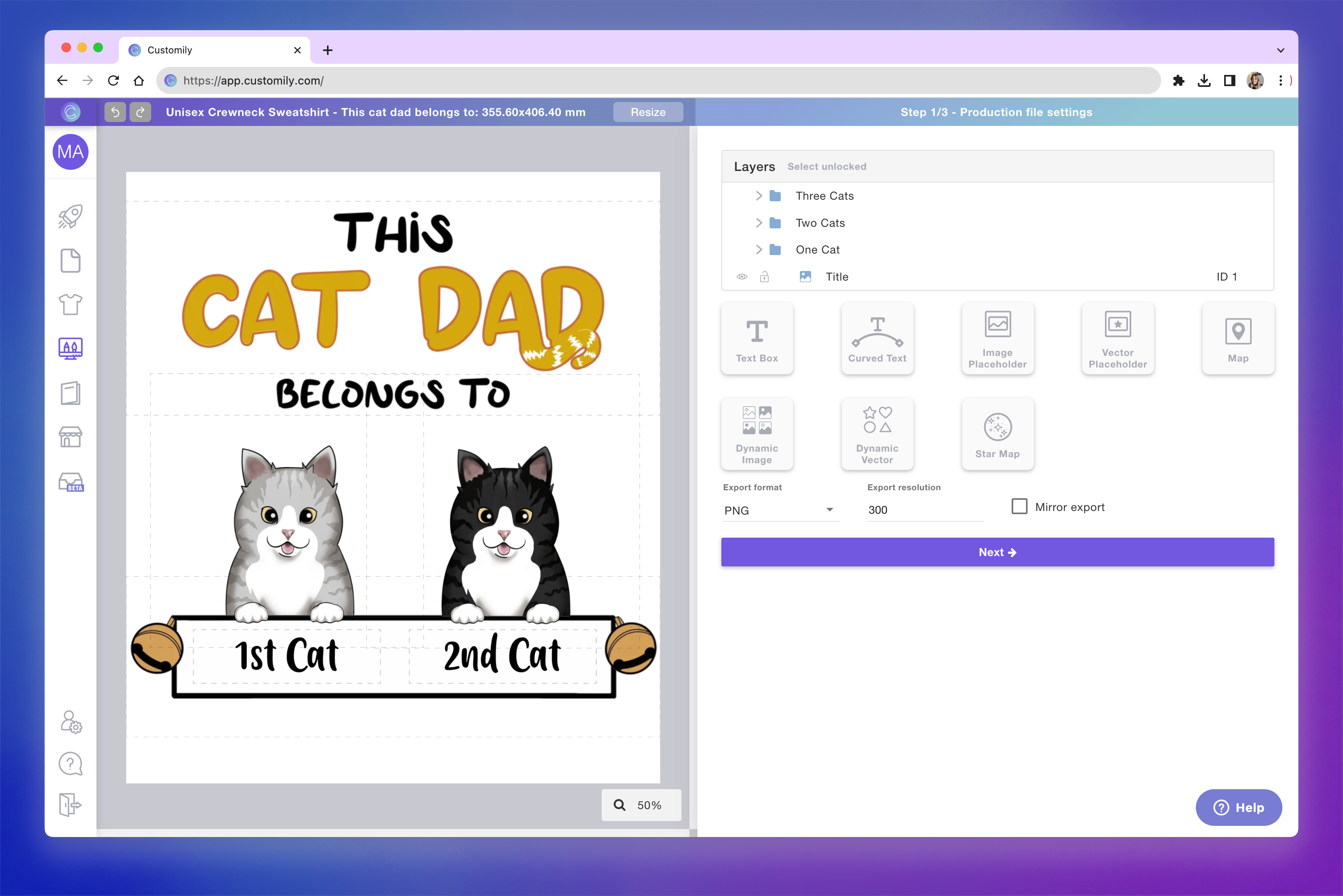Screen dimensions: 1343x896
Task: Click the Next button to continue
Action: coord(997,552)
